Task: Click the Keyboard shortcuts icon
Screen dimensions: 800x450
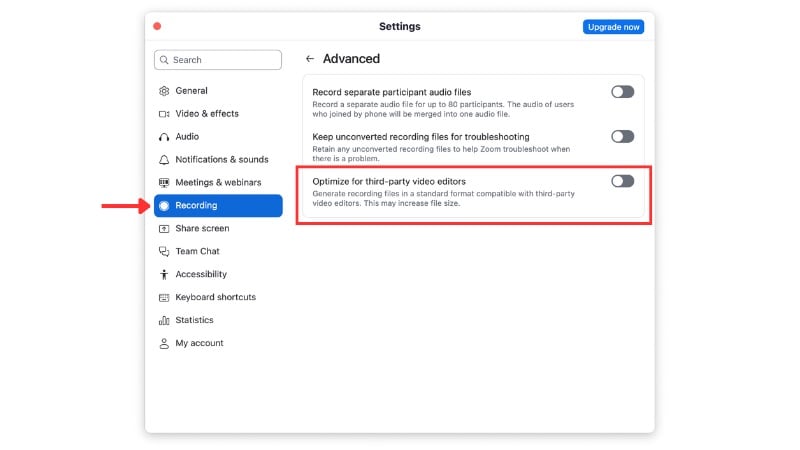Action: point(164,297)
